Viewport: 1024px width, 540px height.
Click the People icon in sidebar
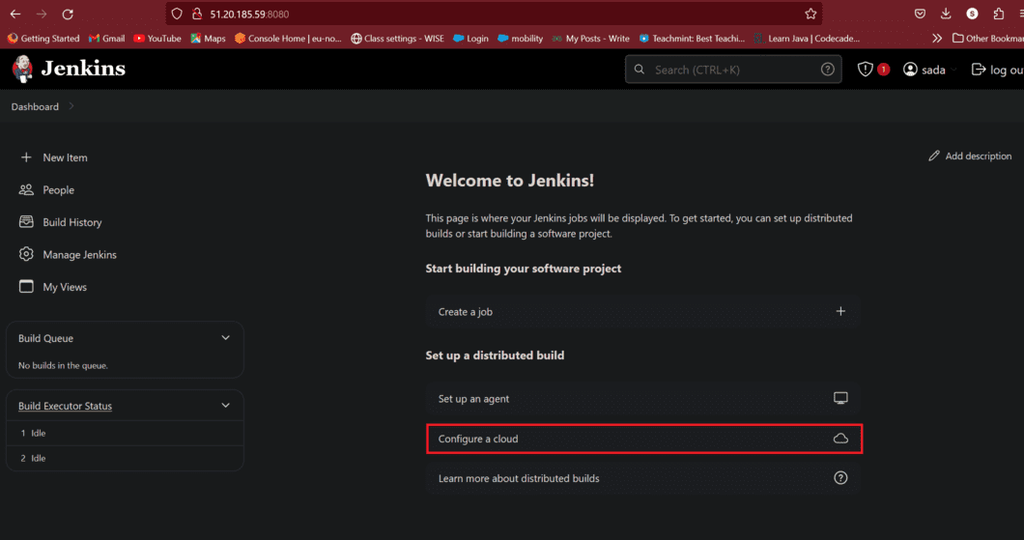(26, 190)
